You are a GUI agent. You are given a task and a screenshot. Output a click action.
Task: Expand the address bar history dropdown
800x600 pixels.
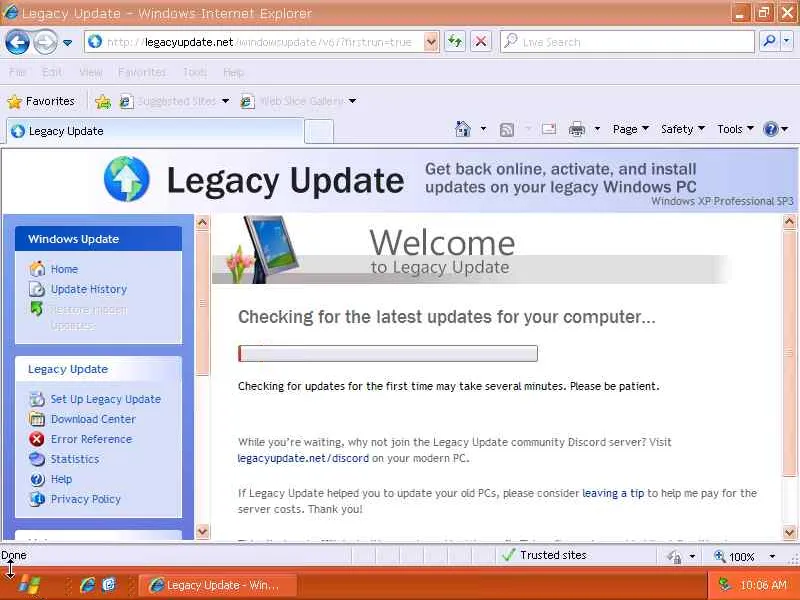(x=431, y=42)
